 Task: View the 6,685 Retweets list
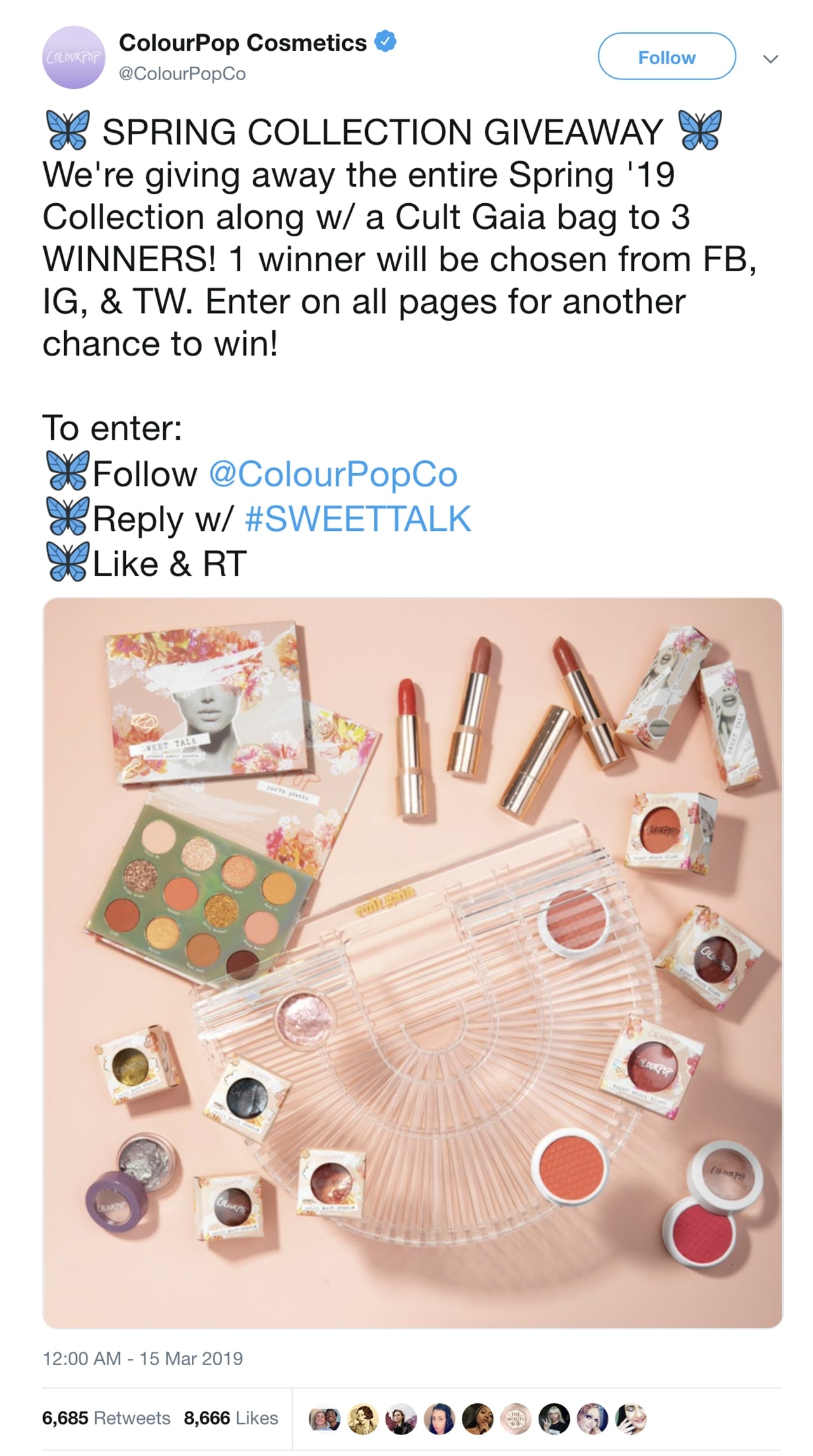pos(106,1418)
